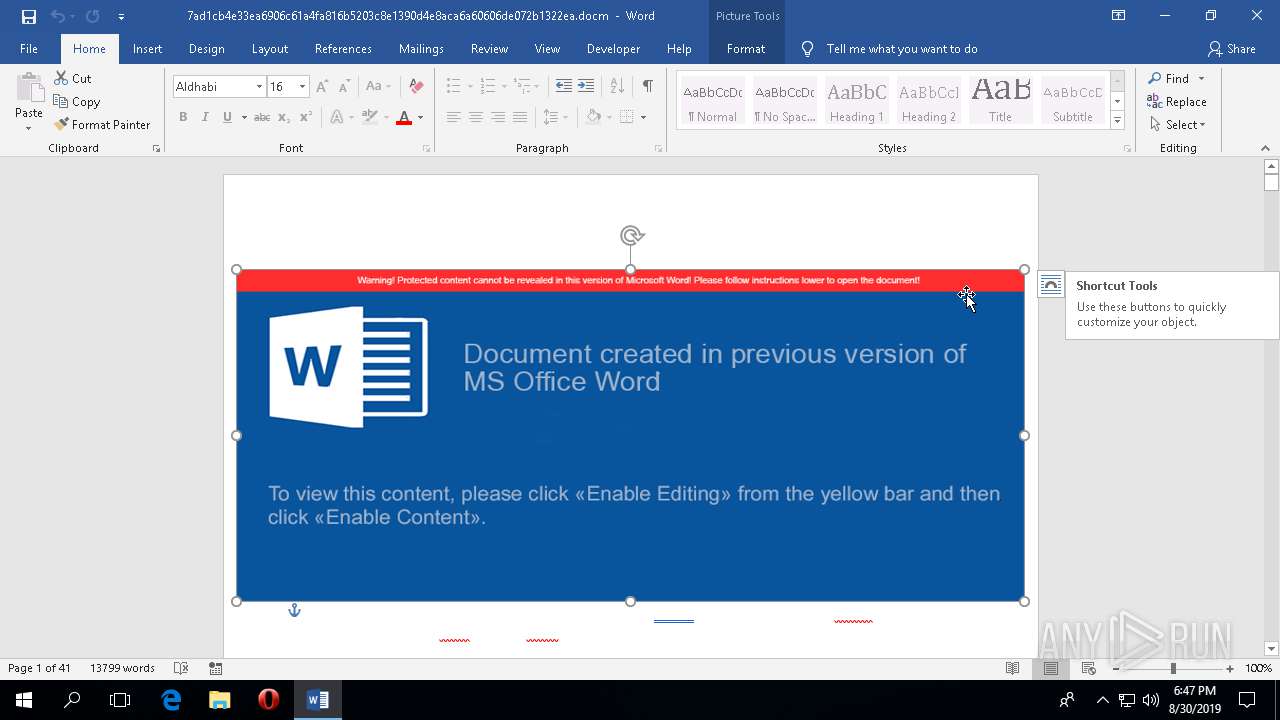
Task: Open Microsoft Edge from the taskbar
Action: [x=171, y=700]
